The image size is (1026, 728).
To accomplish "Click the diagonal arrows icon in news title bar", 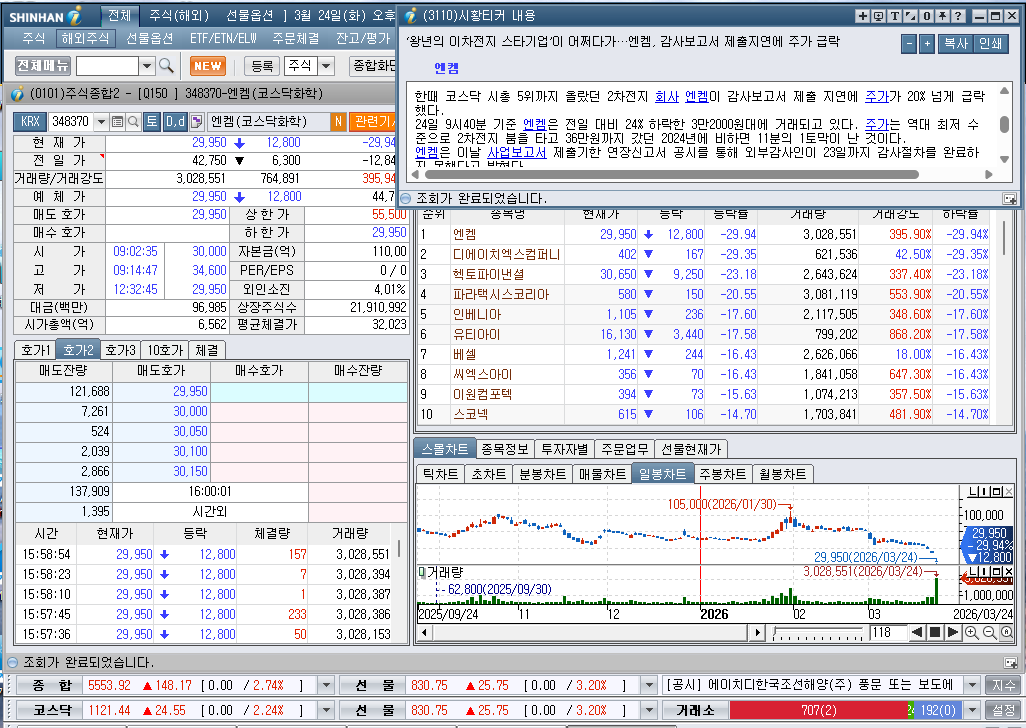I will coord(911,16).
